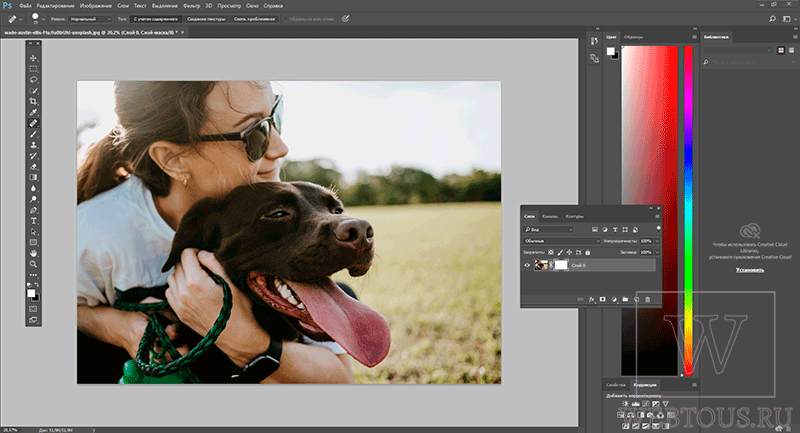Click foreground color swatch in Color panel
800x433 pixels.
(x=610, y=51)
